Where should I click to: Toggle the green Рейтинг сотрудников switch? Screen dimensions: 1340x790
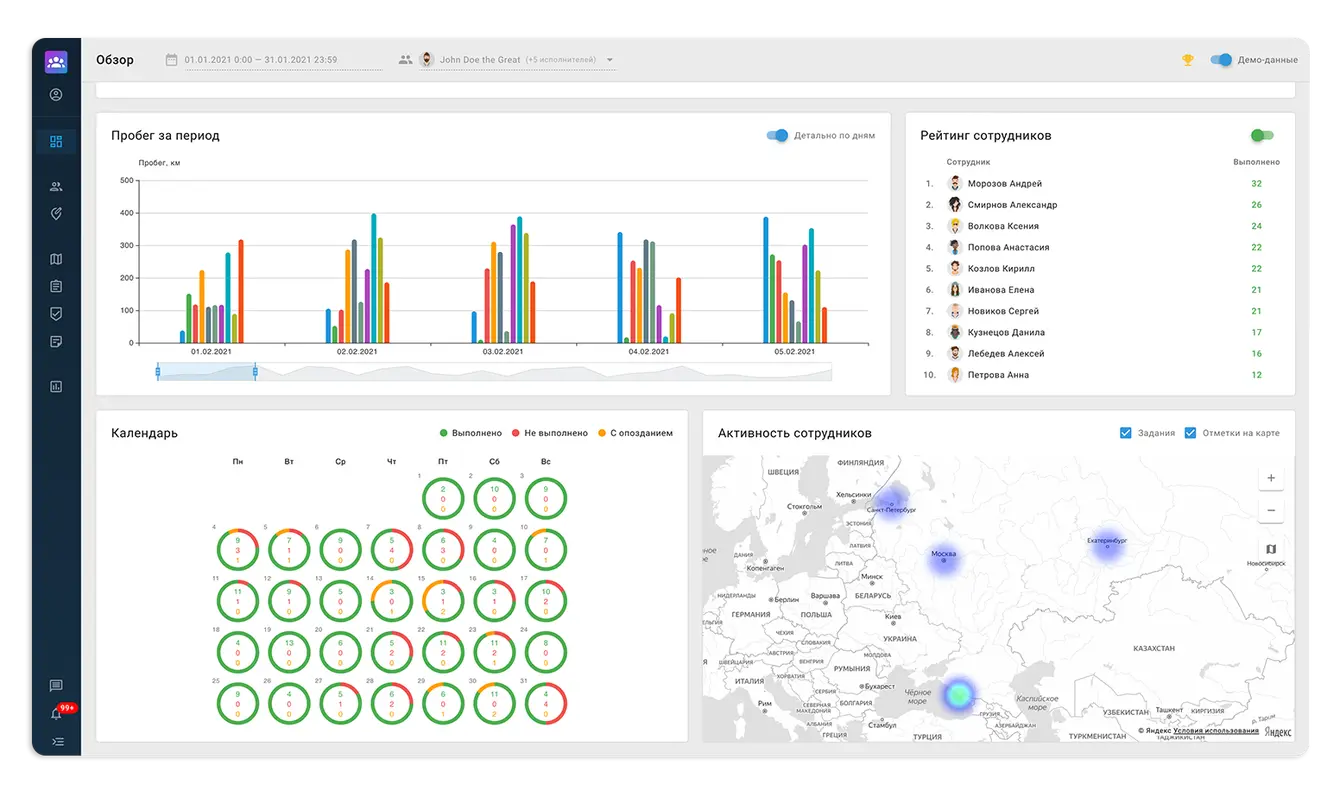tap(1262, 135)
